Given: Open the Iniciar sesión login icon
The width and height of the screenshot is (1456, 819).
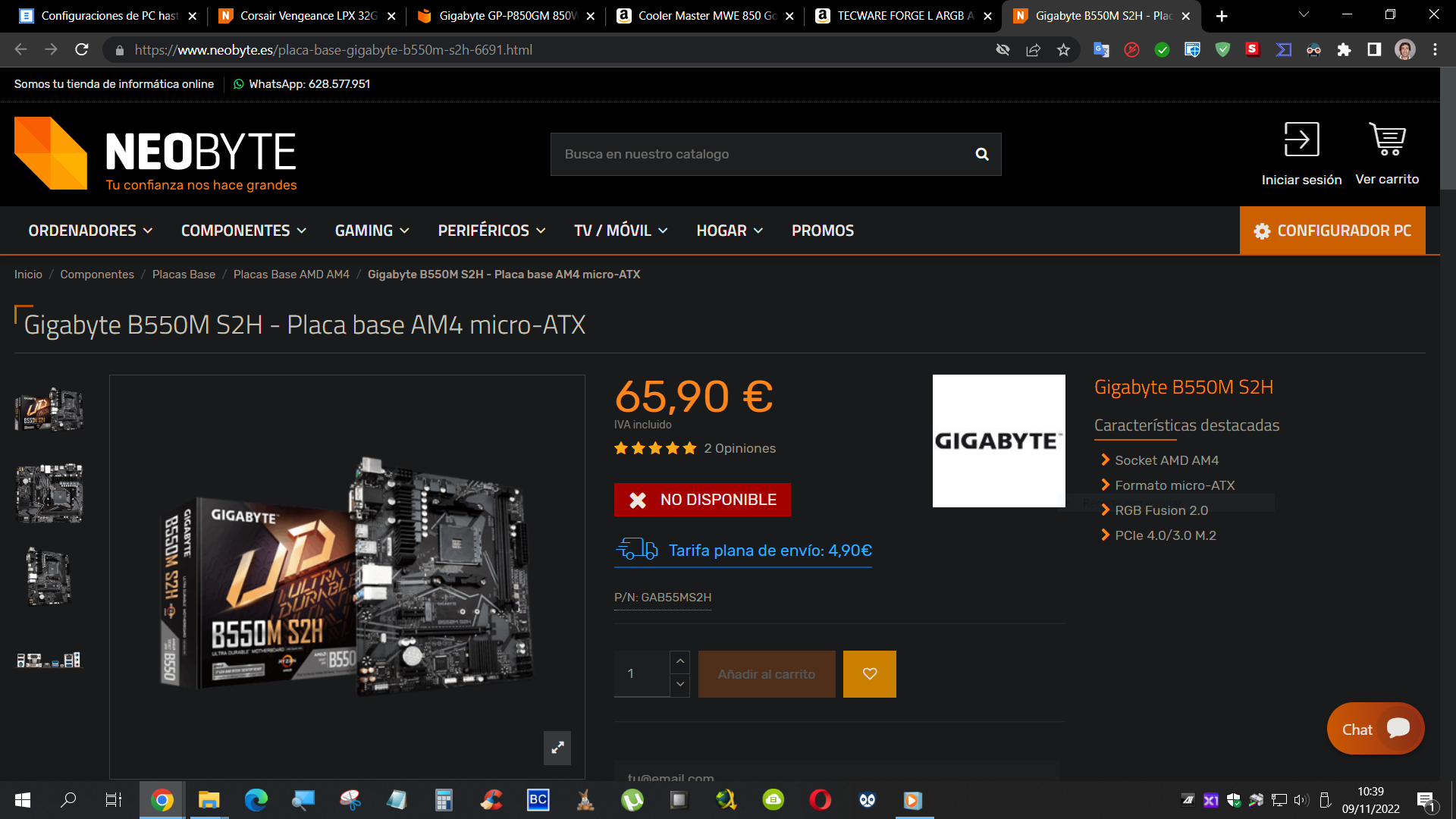Looking at the screenshot, I should [1301, 140].
